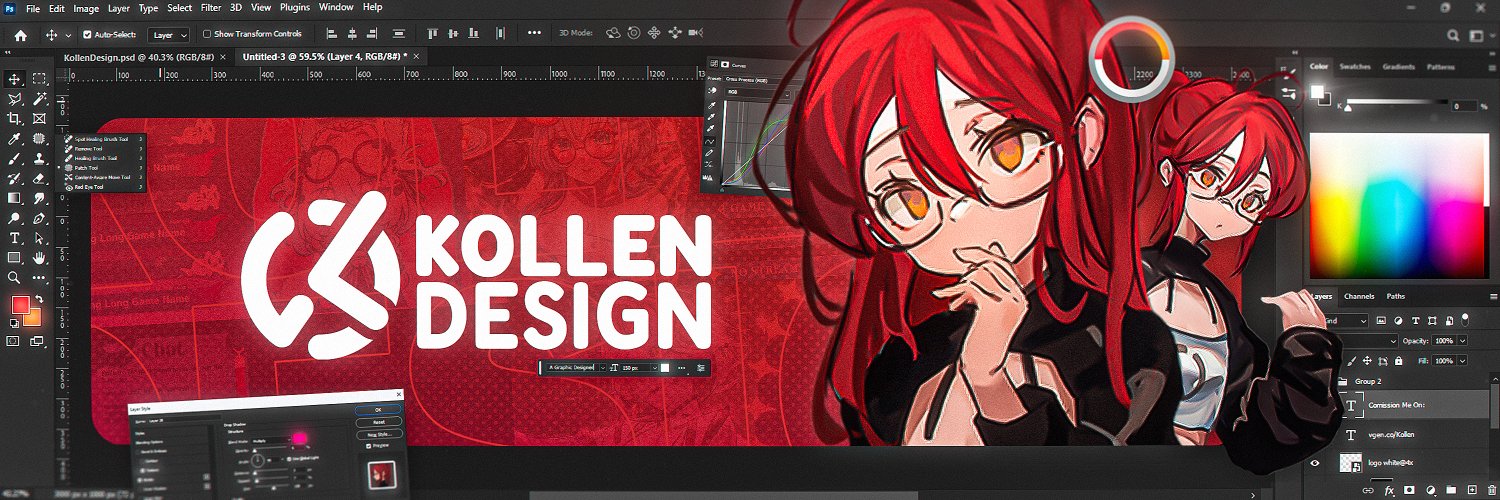Click the pink drop shadow color swatch
1500x500 pixels.
(298, 438)
